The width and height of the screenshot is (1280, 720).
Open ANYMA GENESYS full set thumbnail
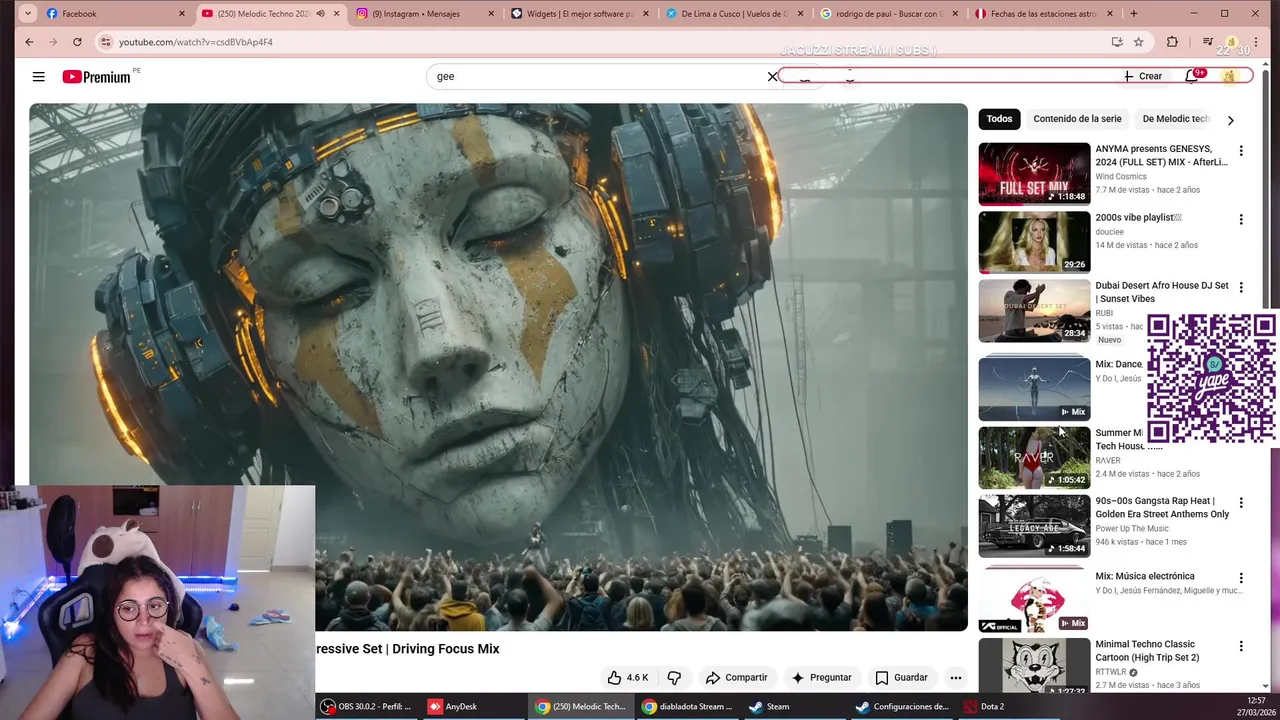point(1034,174)
